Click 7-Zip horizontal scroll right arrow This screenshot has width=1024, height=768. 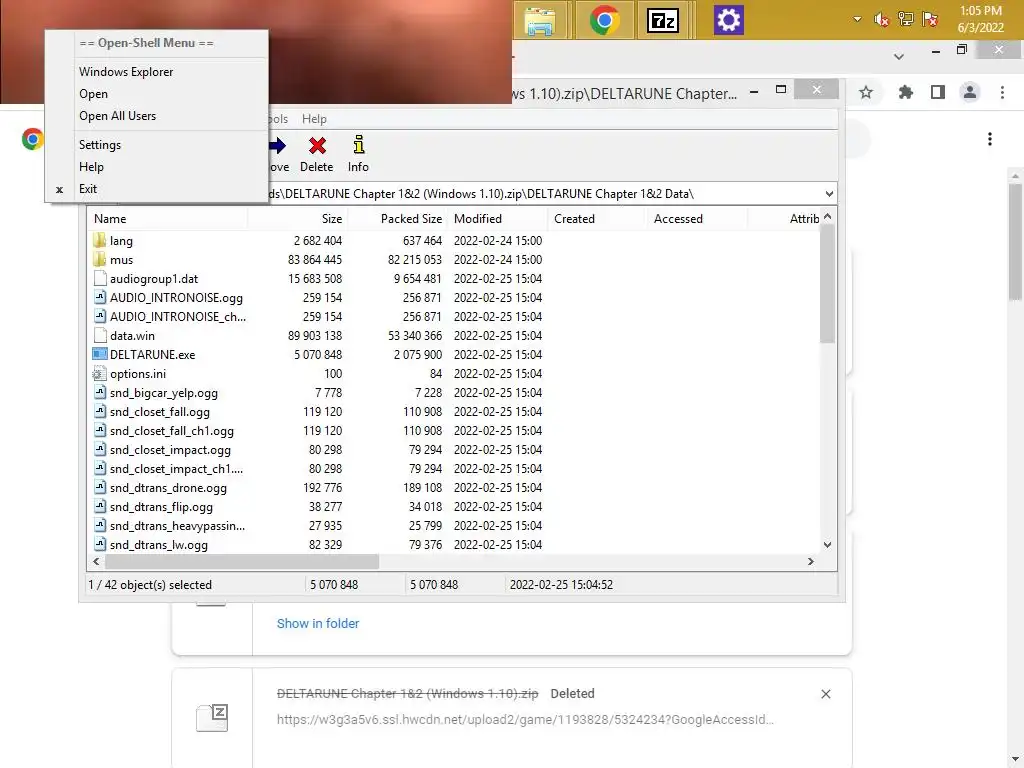pos(811,562)
